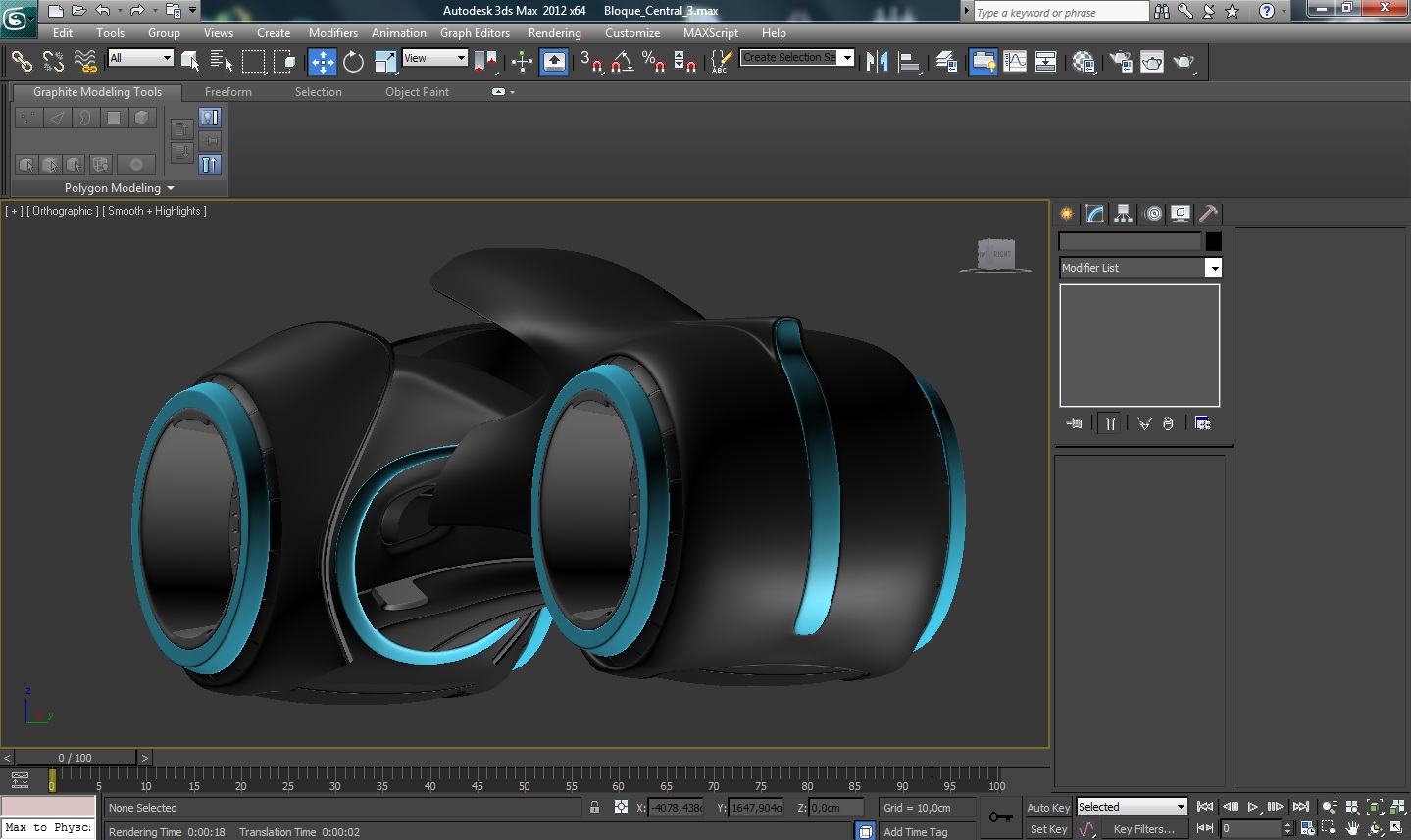Open the Material Editor

point(1083,62)
